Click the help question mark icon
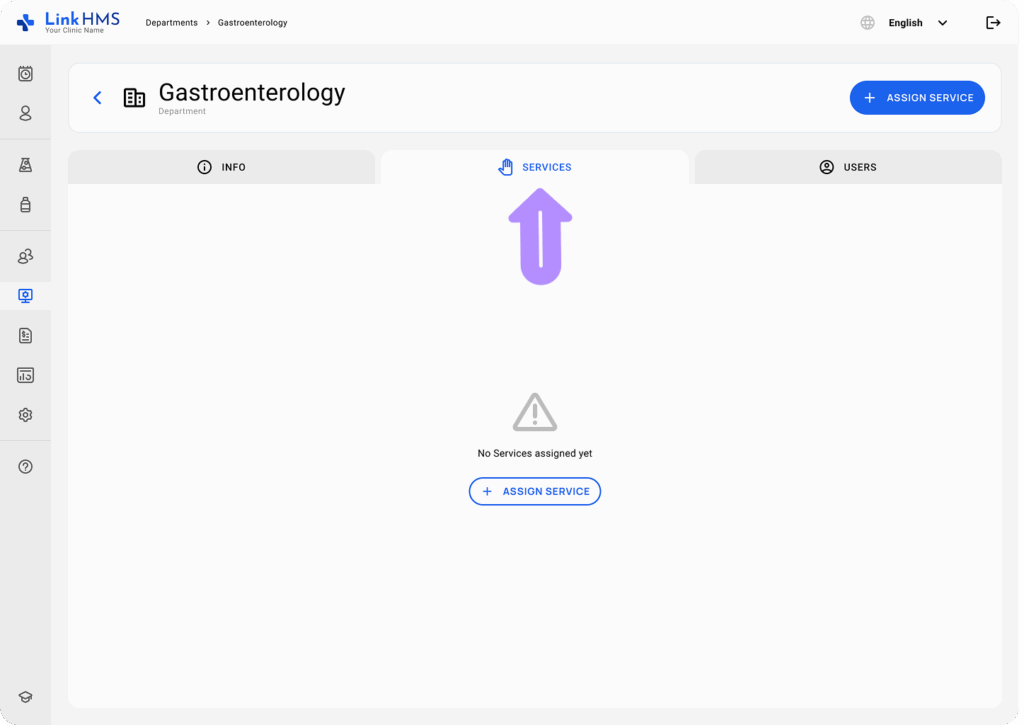This screenshot has width=1024, height=725. click(26, 466)
